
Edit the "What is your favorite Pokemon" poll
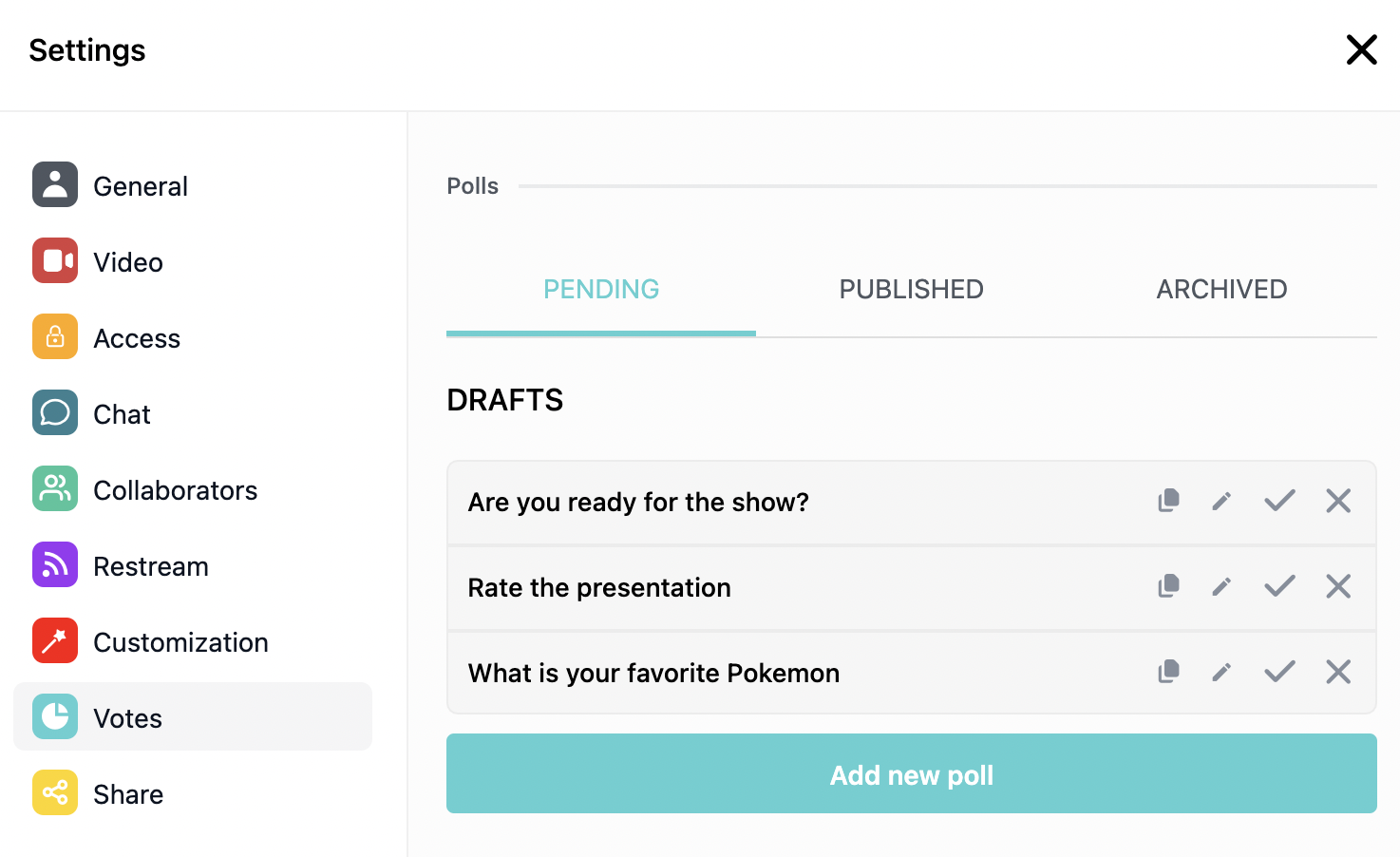[1221, 672]
